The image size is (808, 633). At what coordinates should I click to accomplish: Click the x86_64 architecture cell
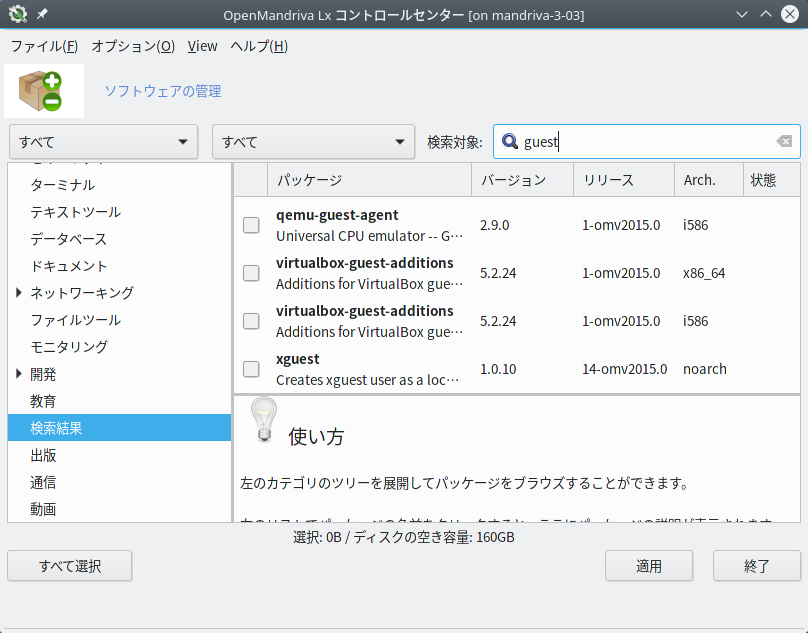pyautogui.click(x=704, y=273)
